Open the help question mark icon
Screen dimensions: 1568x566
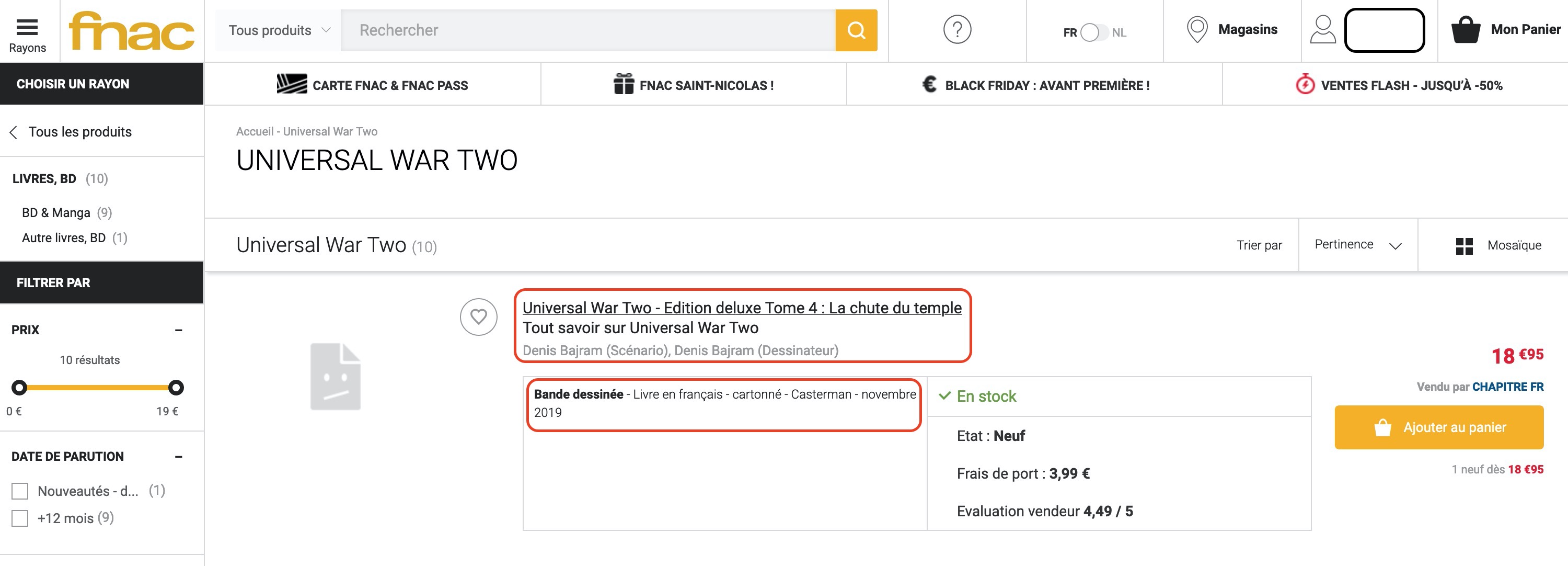956,29
